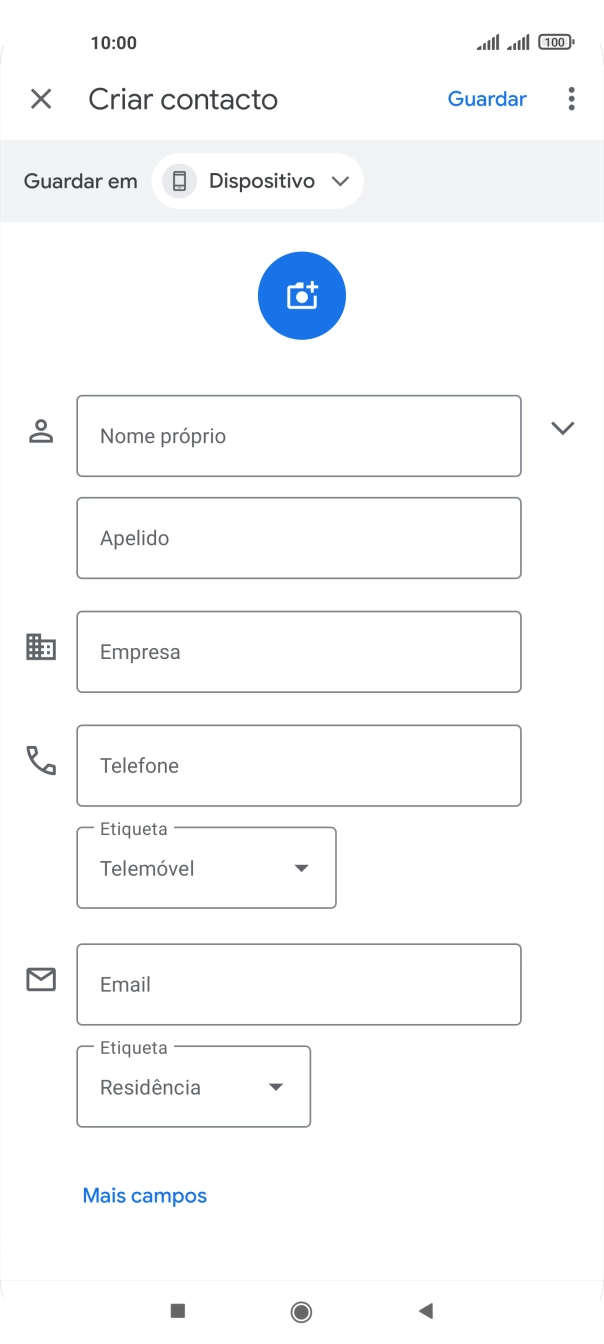This screenshot has width=604, height=1344.
Task: Click the company building icon
Action: point(40,647)
